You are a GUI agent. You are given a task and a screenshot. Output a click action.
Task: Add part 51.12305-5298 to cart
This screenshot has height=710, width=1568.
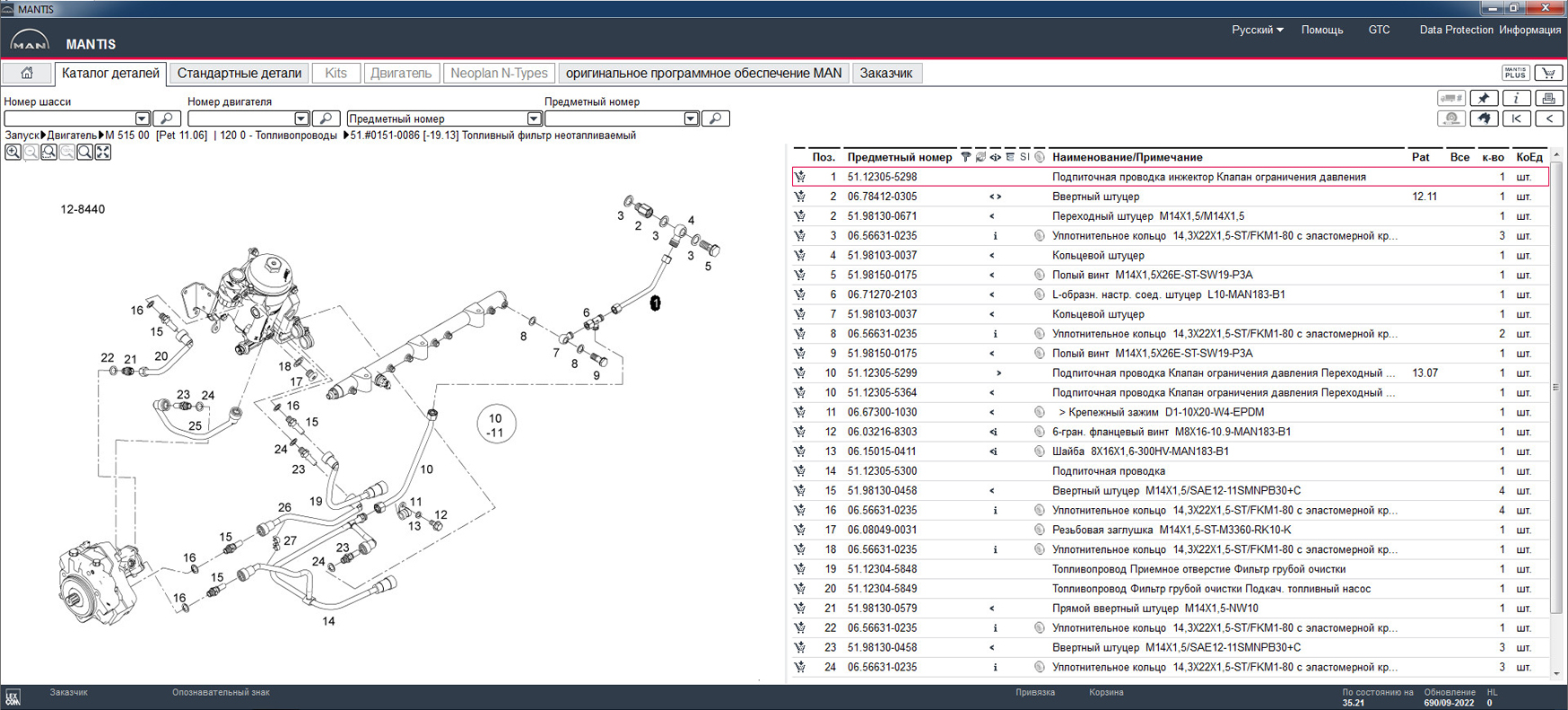click(x=800, y=178)
